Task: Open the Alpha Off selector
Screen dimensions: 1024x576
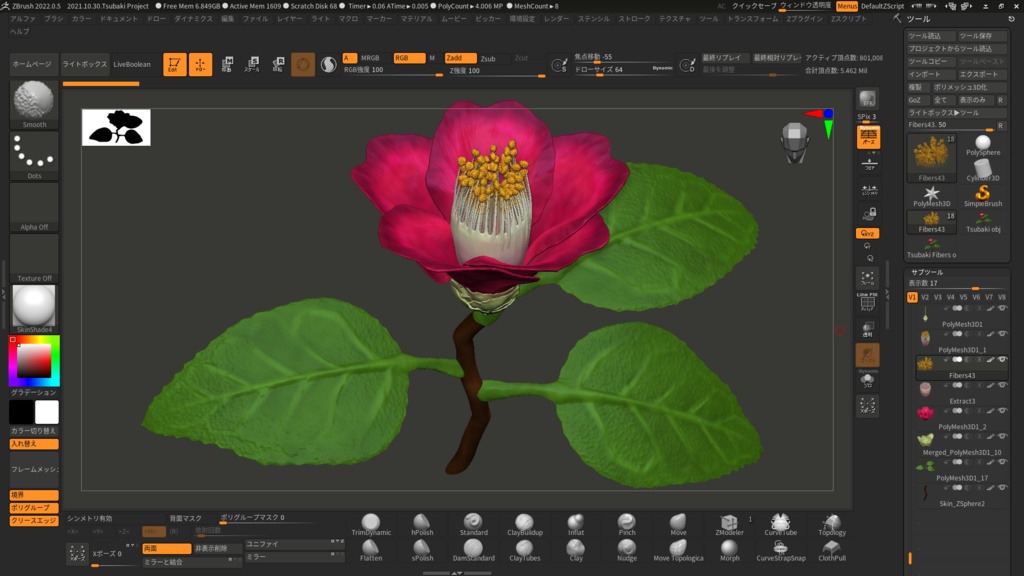Action: (34, 207)
